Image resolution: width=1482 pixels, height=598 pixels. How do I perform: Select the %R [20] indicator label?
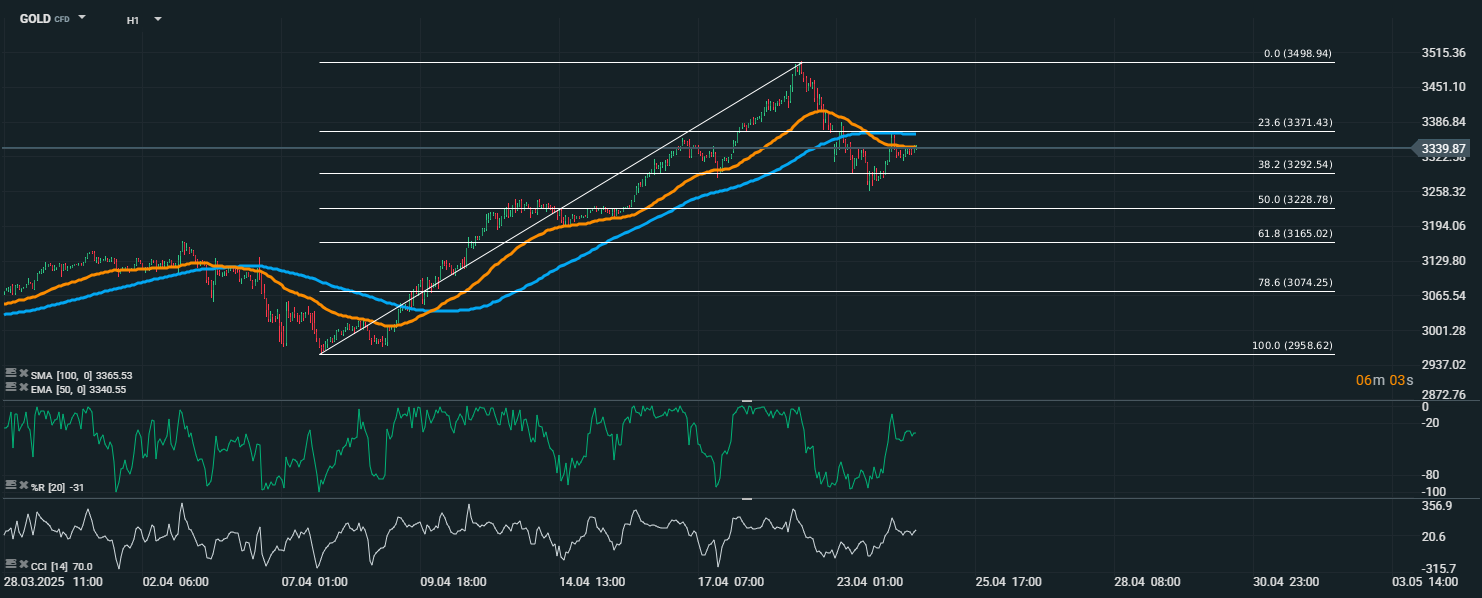(x=55, y=486)
